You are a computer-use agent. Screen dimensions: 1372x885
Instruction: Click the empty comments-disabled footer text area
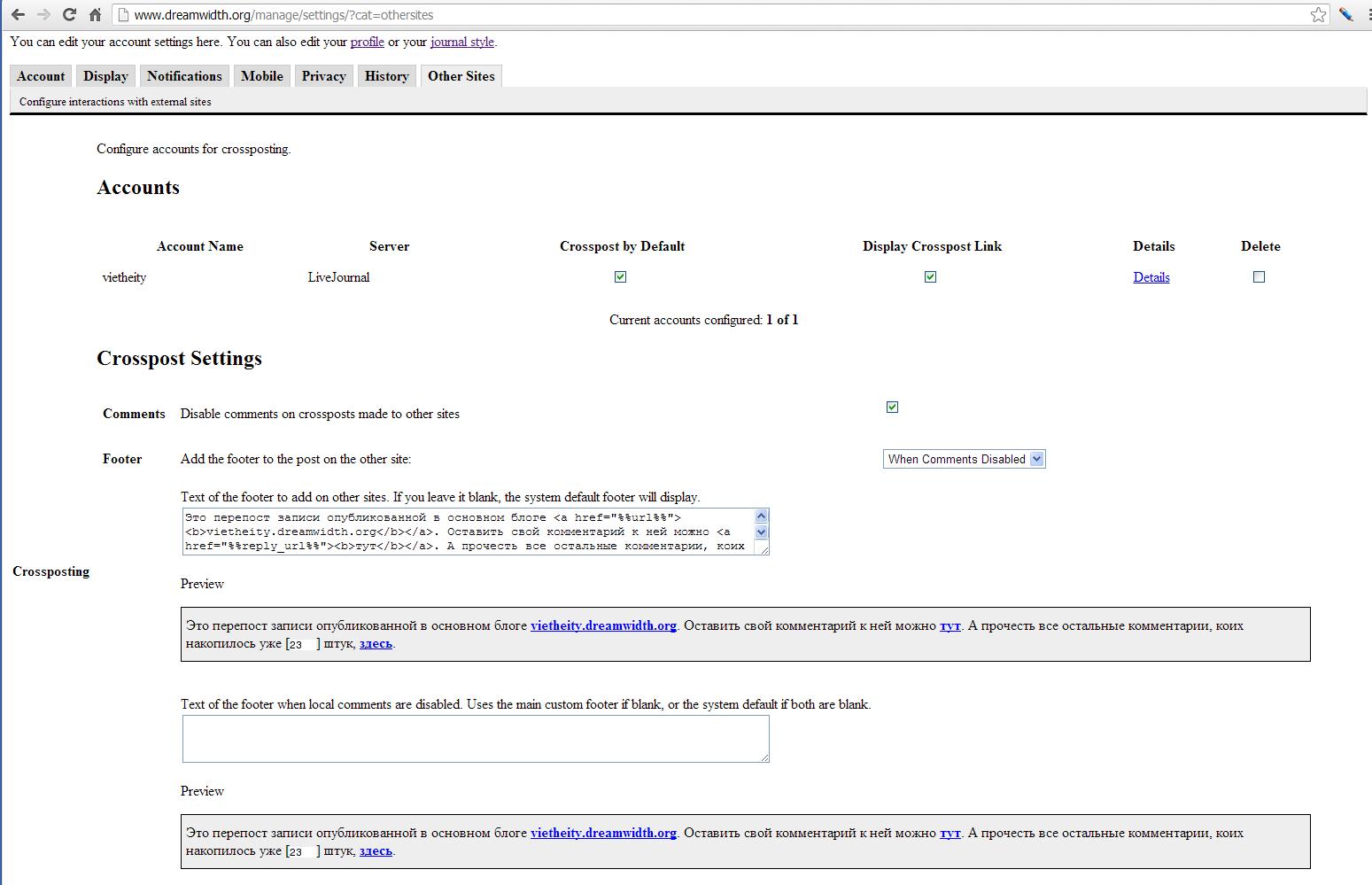coord(476,739)
